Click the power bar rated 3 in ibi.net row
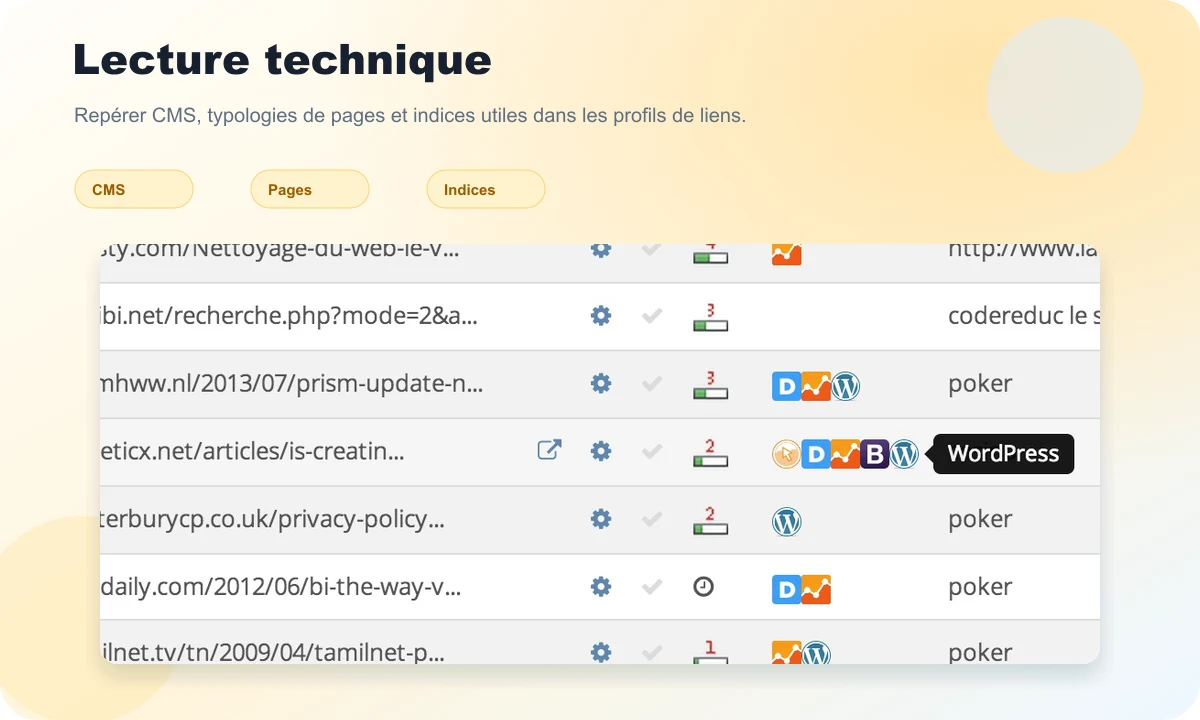The height and width of the screenshot is (720, 1200). 710,318
